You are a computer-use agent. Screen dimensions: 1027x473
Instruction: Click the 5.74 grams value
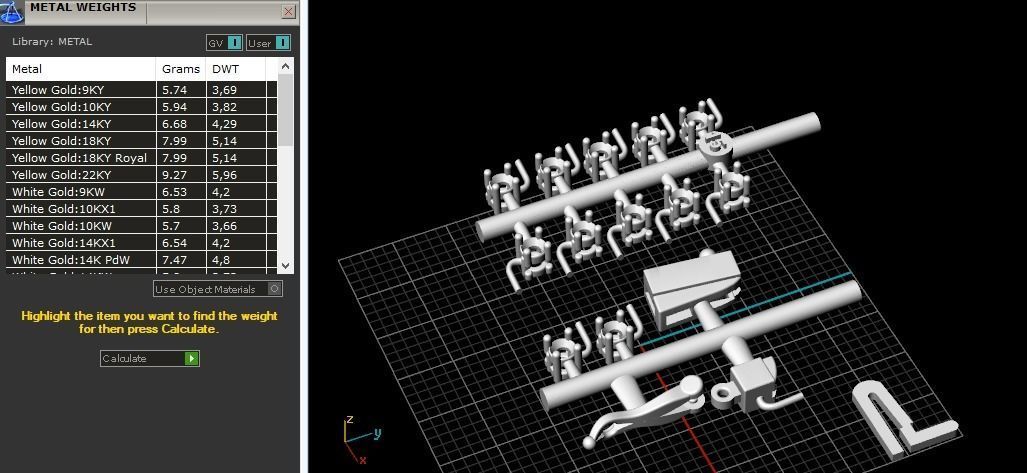(x=174, y=90)
